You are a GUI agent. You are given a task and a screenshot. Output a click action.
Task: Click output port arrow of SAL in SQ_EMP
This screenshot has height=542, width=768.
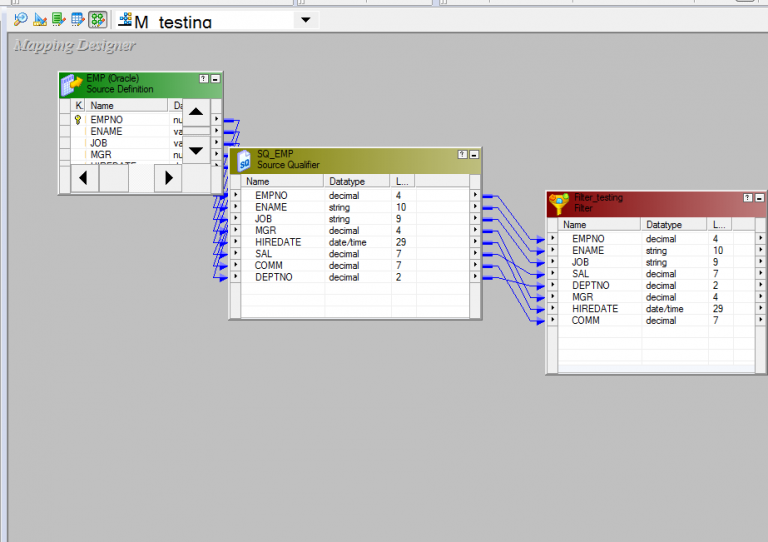476,254
